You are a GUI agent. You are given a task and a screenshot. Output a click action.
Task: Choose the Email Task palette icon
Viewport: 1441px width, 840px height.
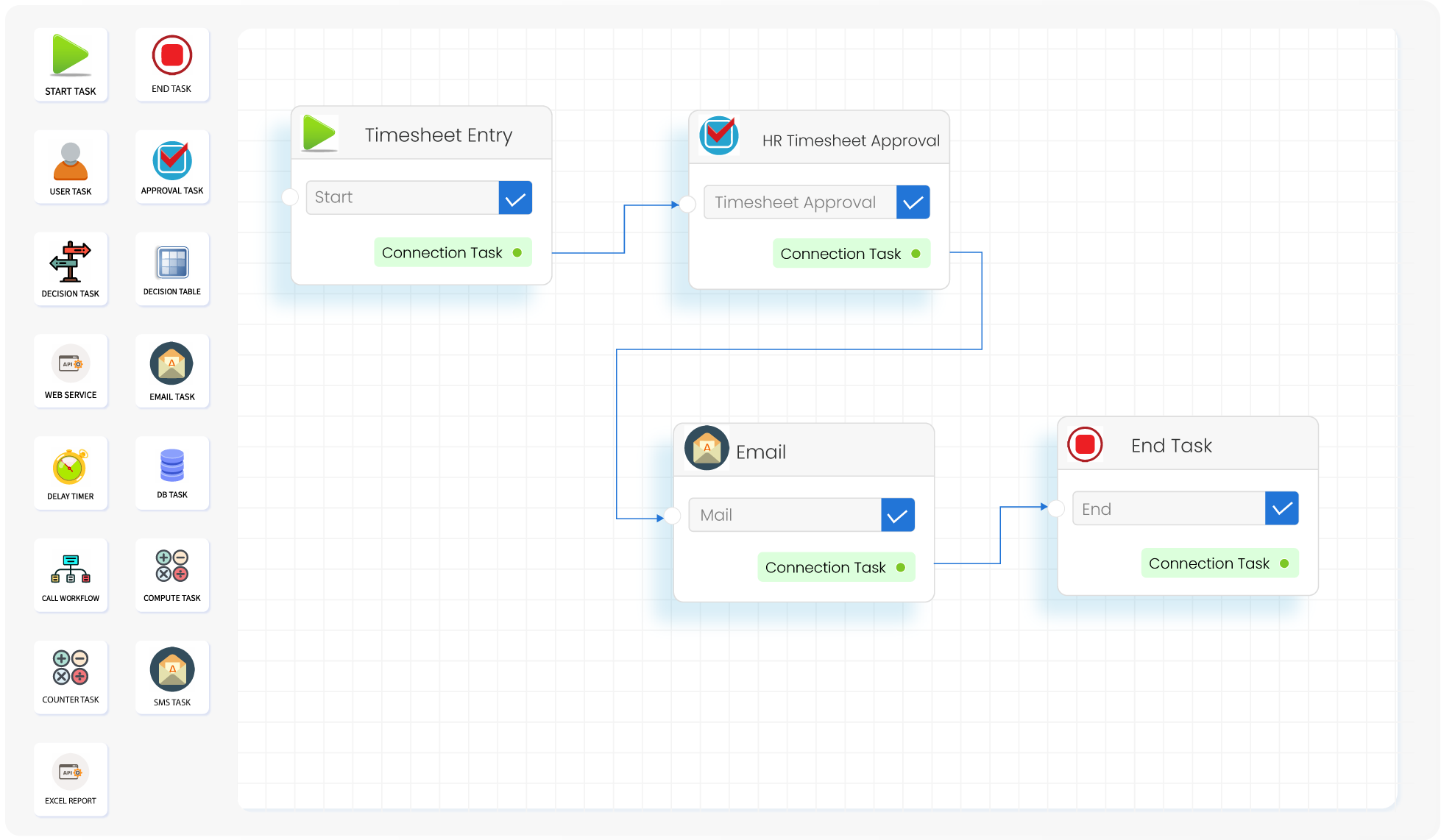[172, 363]
